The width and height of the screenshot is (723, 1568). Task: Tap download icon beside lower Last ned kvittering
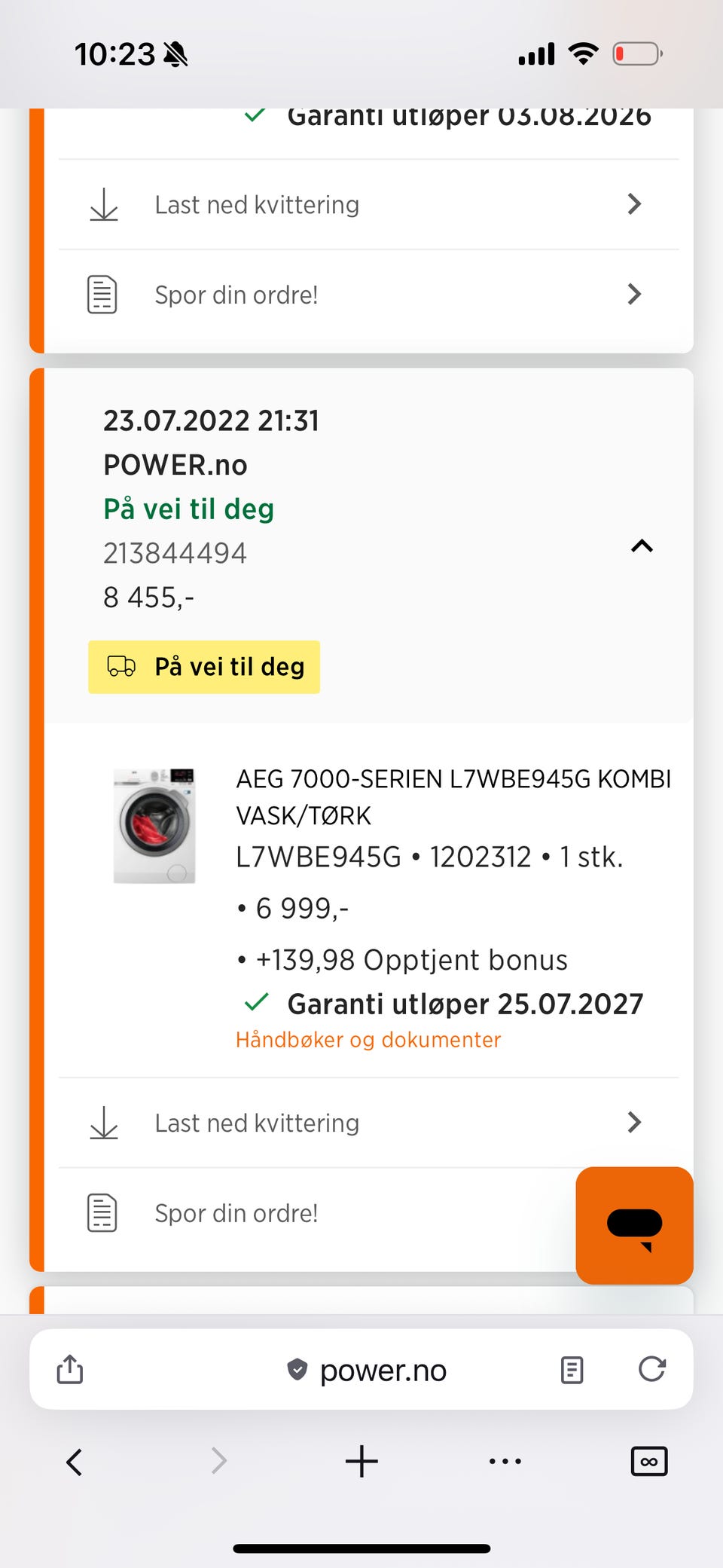tap(104, 1123)
